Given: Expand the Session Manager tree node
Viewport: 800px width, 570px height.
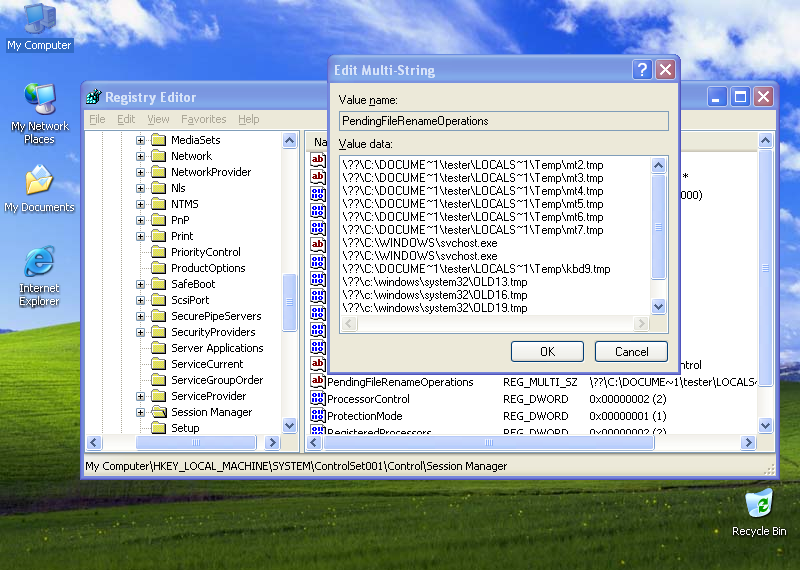Looking at the screenshot, I should point(140,412).
